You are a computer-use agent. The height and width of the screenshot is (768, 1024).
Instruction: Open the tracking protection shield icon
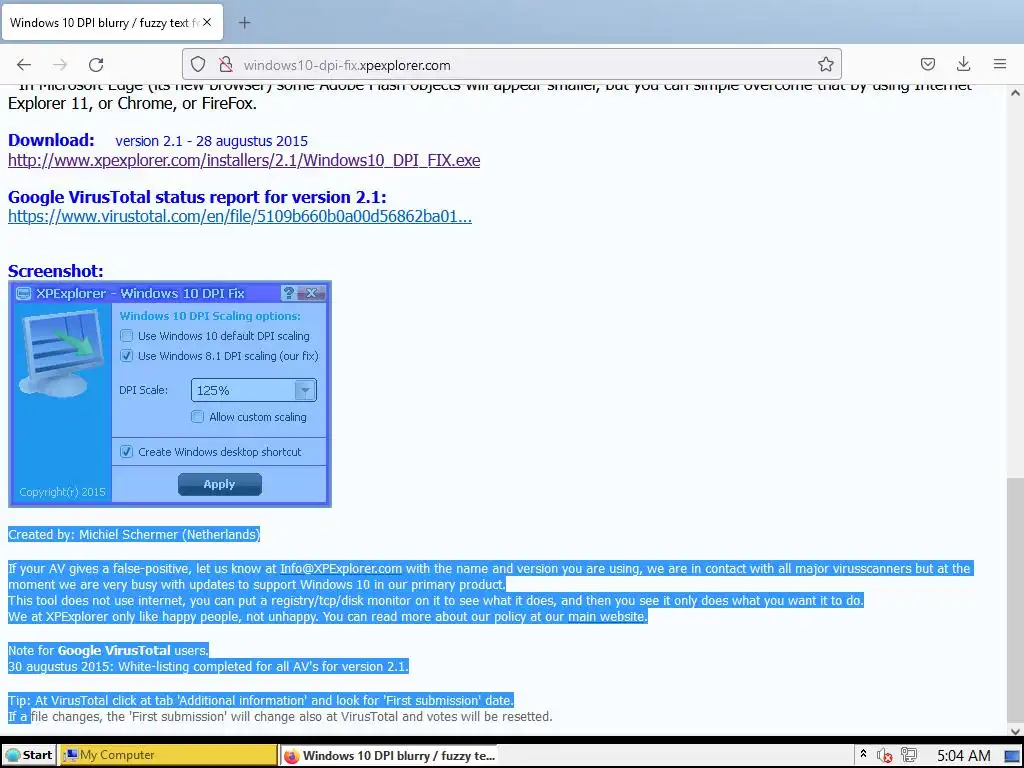(x=198, y=64)
